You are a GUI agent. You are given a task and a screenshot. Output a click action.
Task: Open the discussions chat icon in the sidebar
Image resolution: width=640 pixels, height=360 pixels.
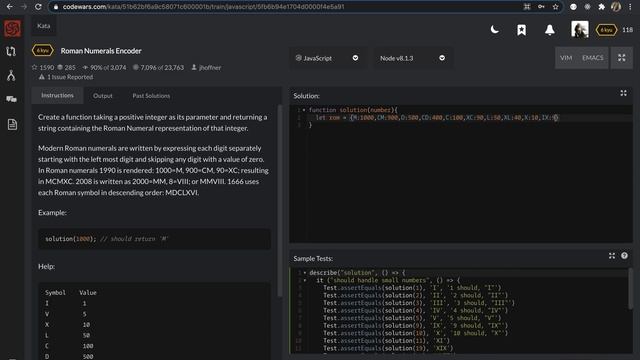coord(11,99)
